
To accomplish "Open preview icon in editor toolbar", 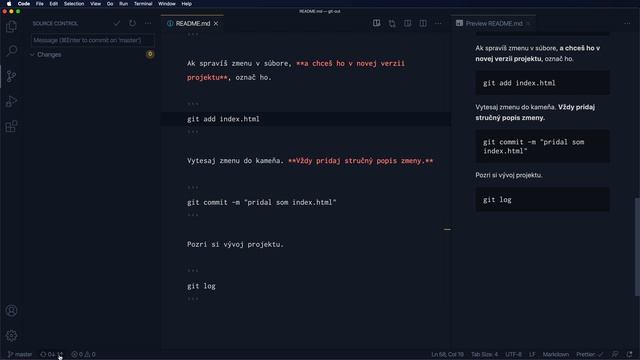I will pyautogui.click(x=376, y=23).
